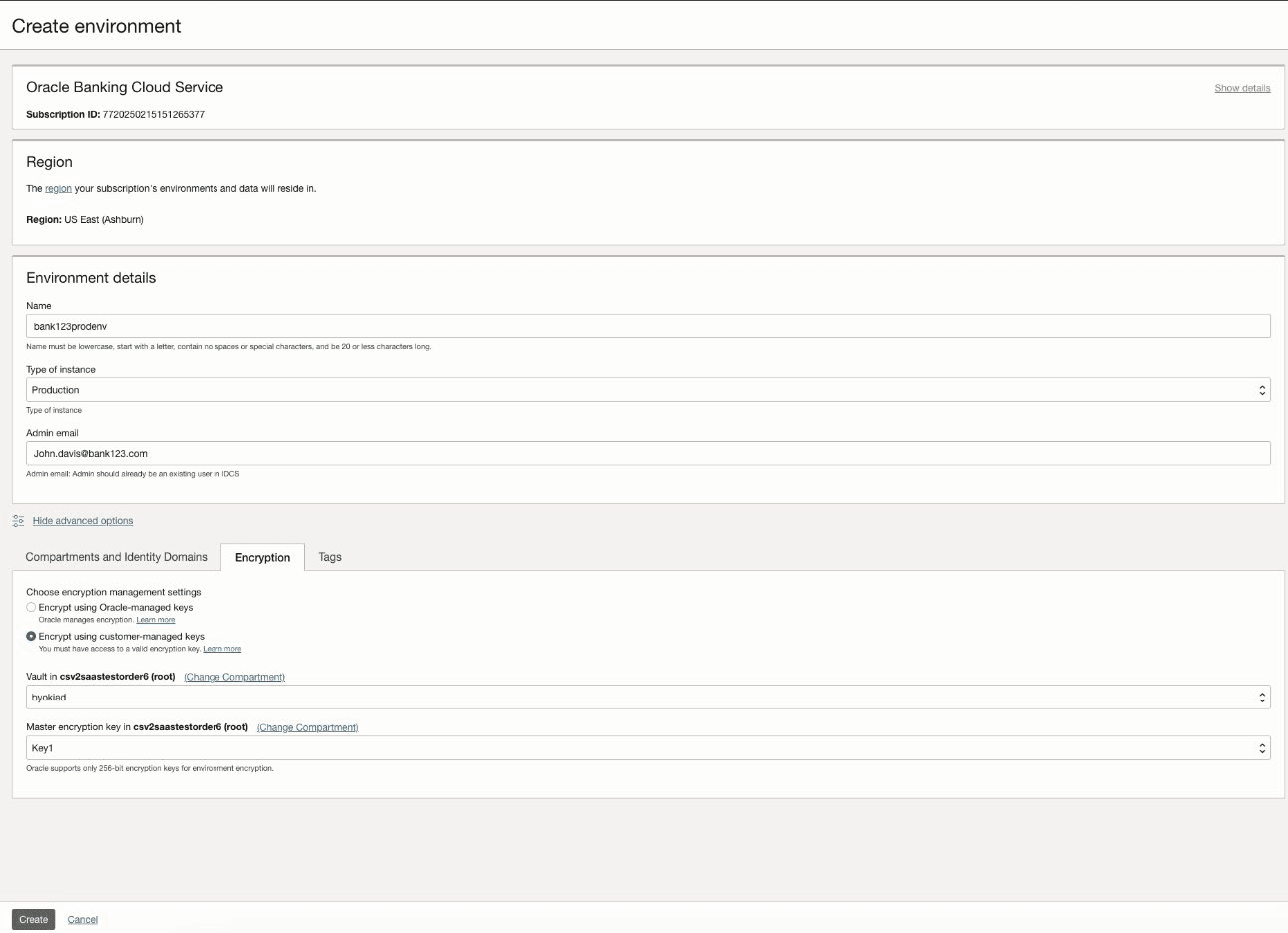The height and width of the screenshot is (933, 1288).
Task: Open the Master encryption key dropdown
Action: click(647, 748)
